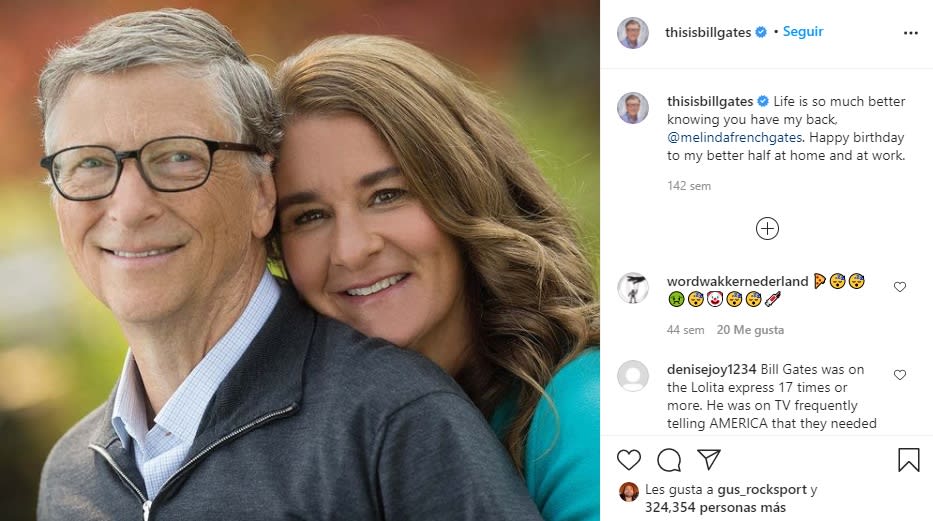Like denisejoy1234's comment

coord(900,375)
